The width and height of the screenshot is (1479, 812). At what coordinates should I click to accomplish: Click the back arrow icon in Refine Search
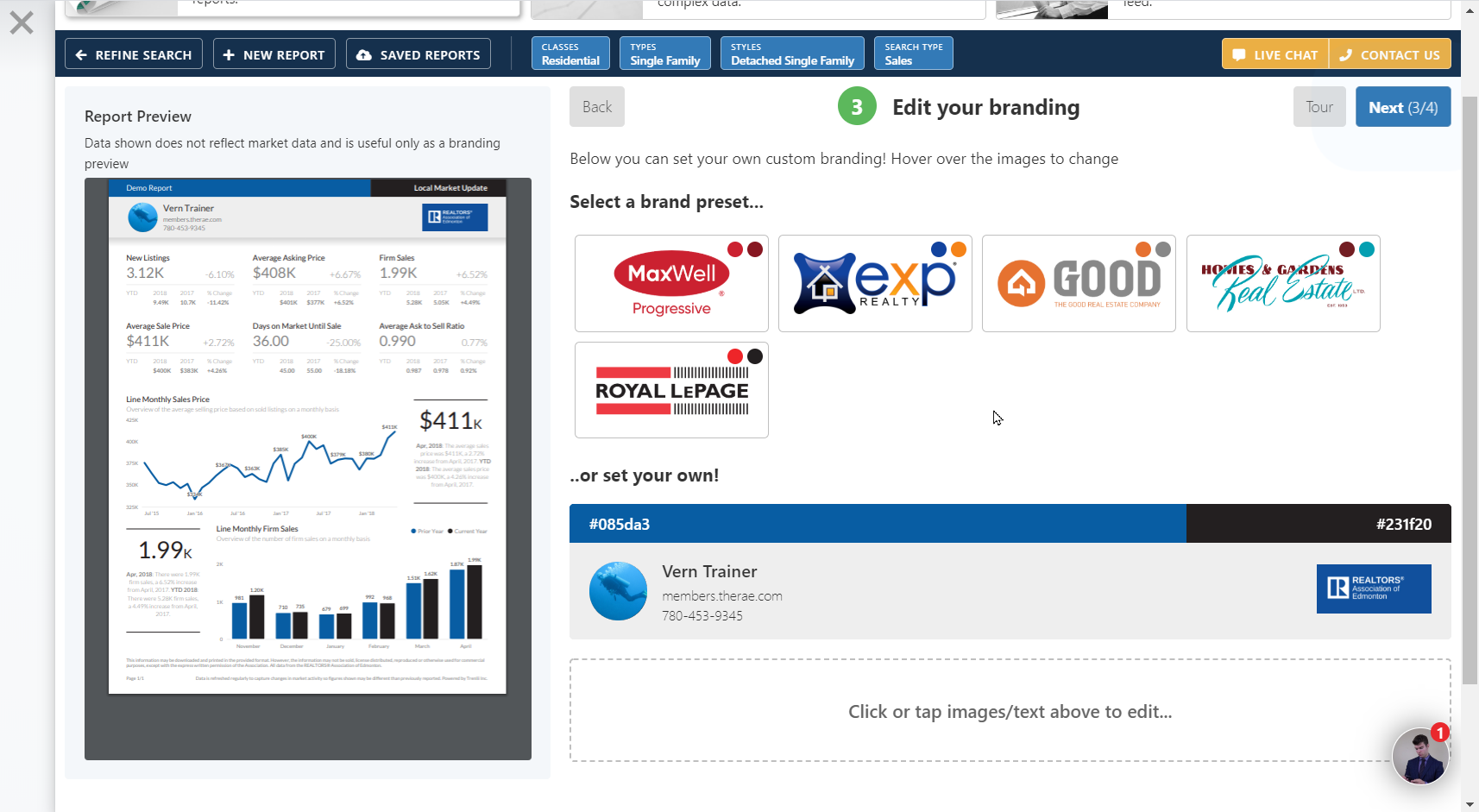81,55
